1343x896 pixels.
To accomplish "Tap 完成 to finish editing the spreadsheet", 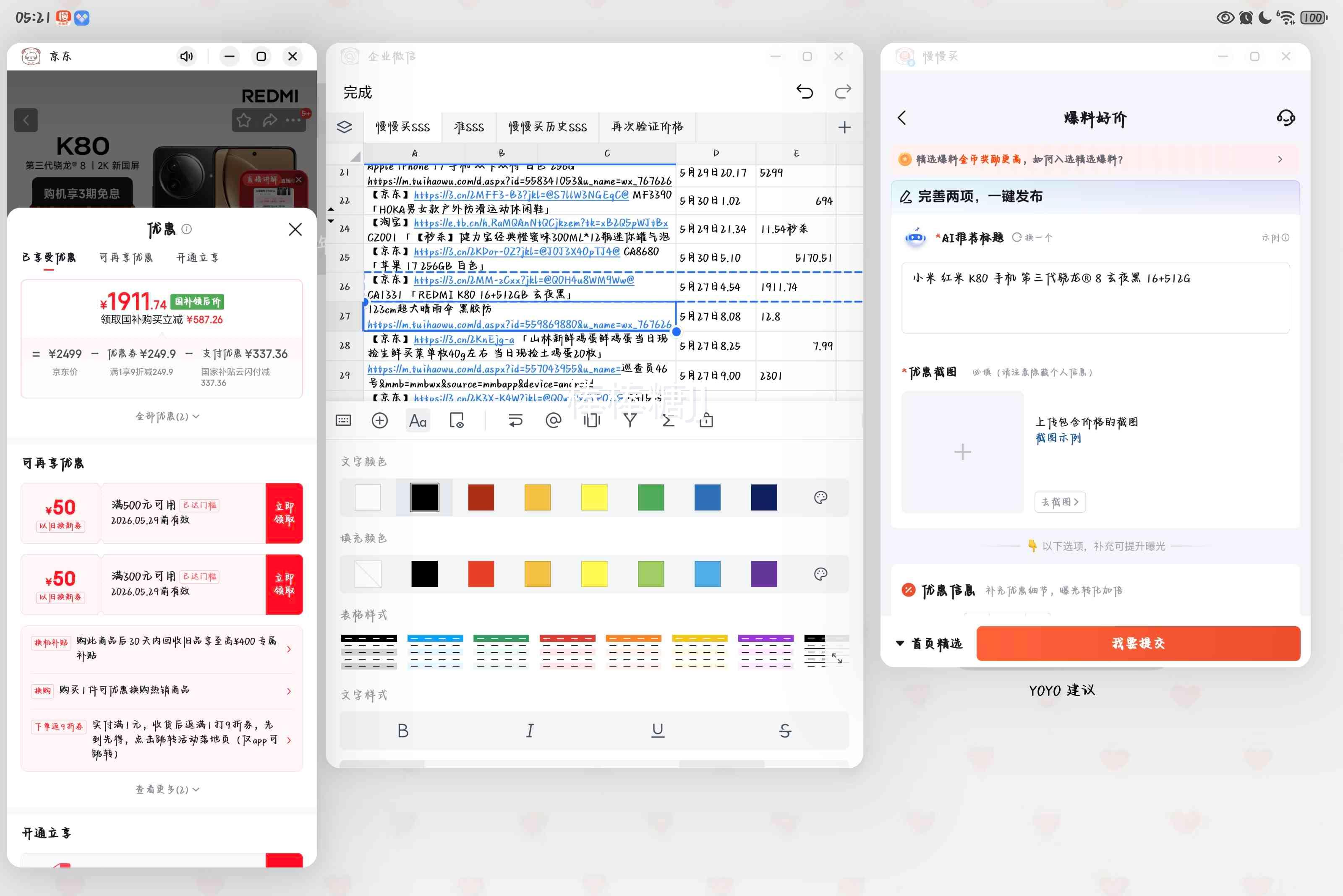I will point(357,93).
